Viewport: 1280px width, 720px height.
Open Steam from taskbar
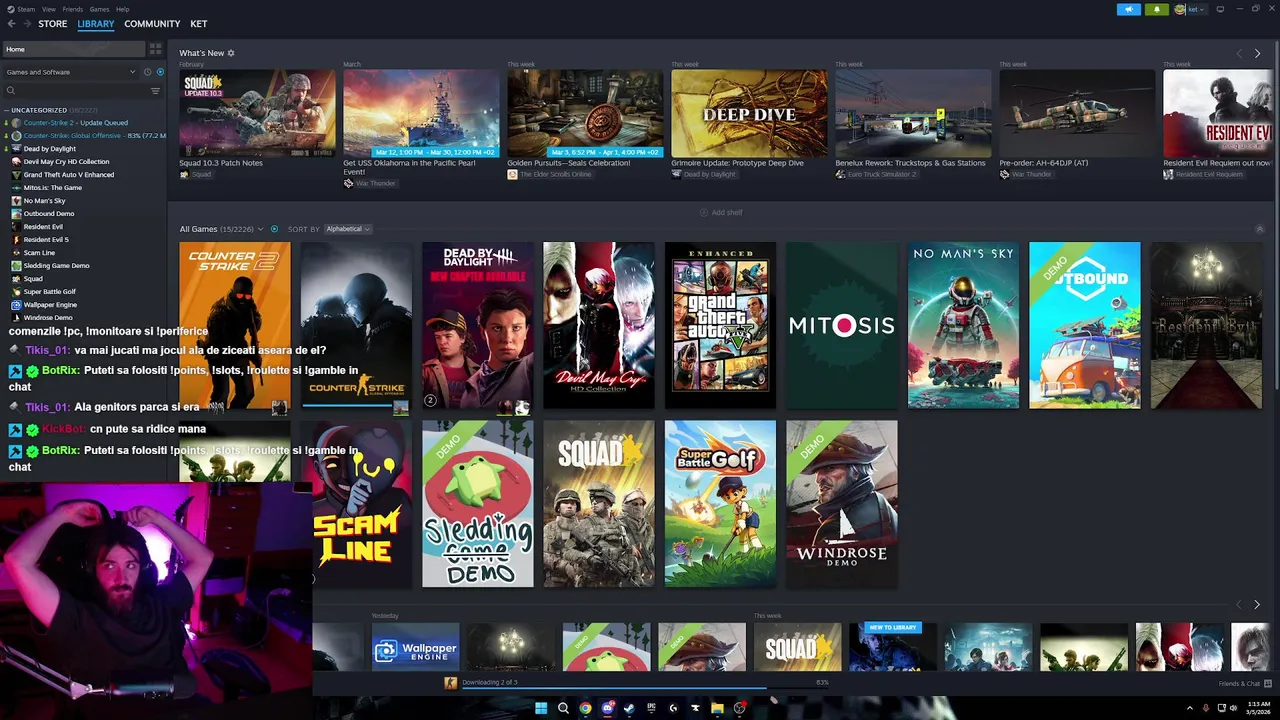click(629, 708)
